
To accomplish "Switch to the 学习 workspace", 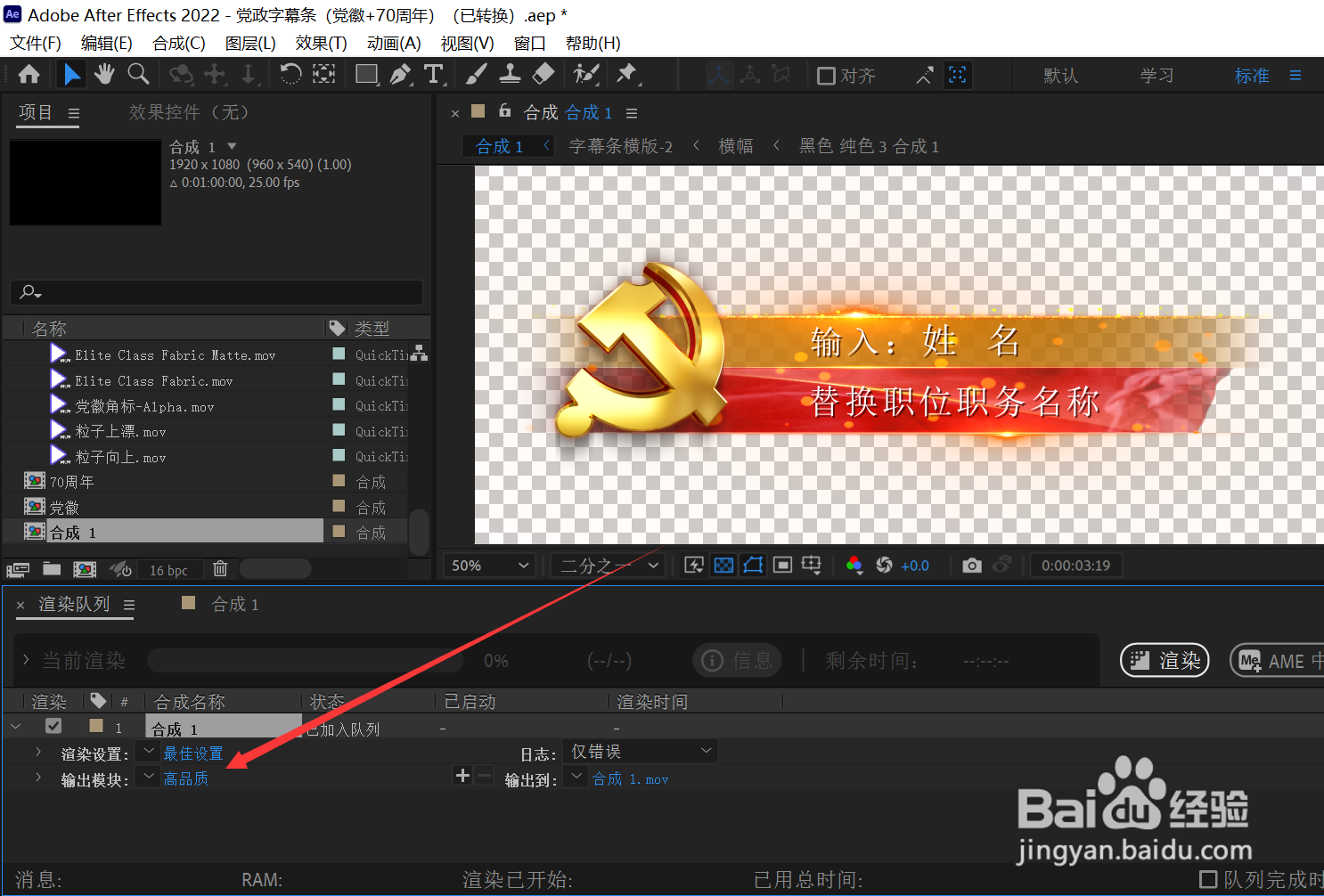I will tap(1156, 76).
